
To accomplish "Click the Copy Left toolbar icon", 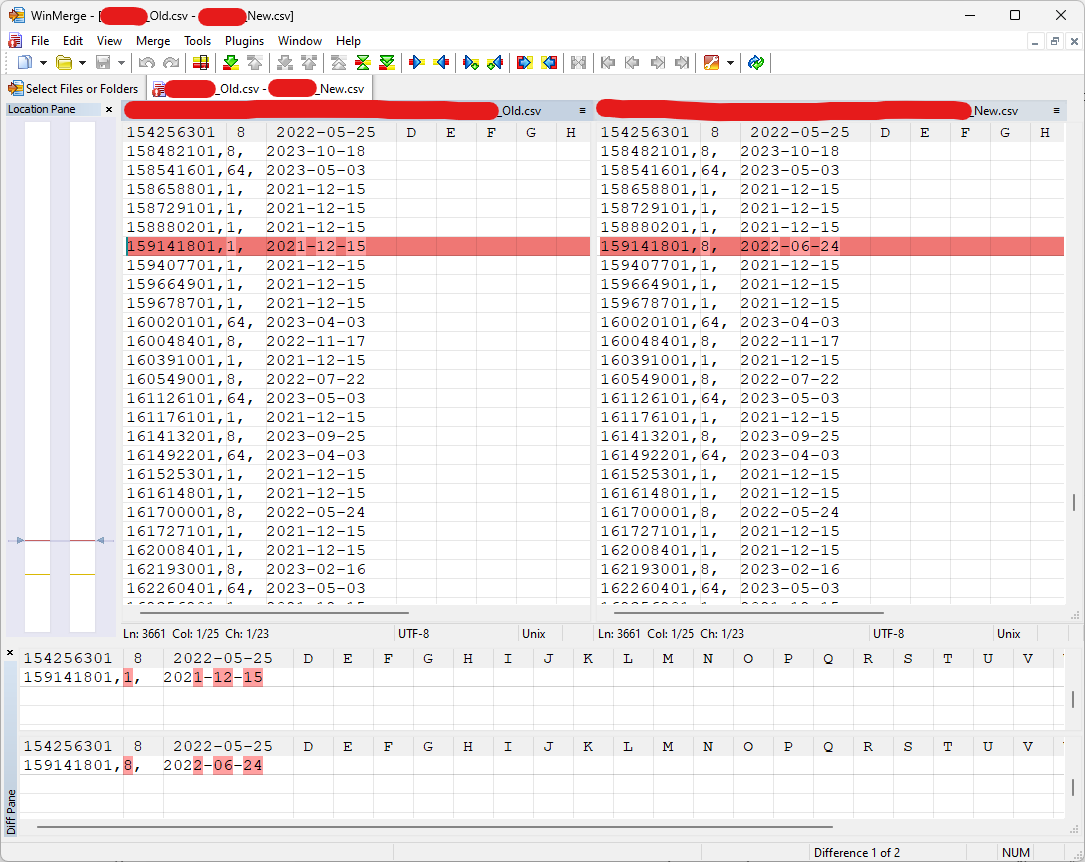I will 441,63.
